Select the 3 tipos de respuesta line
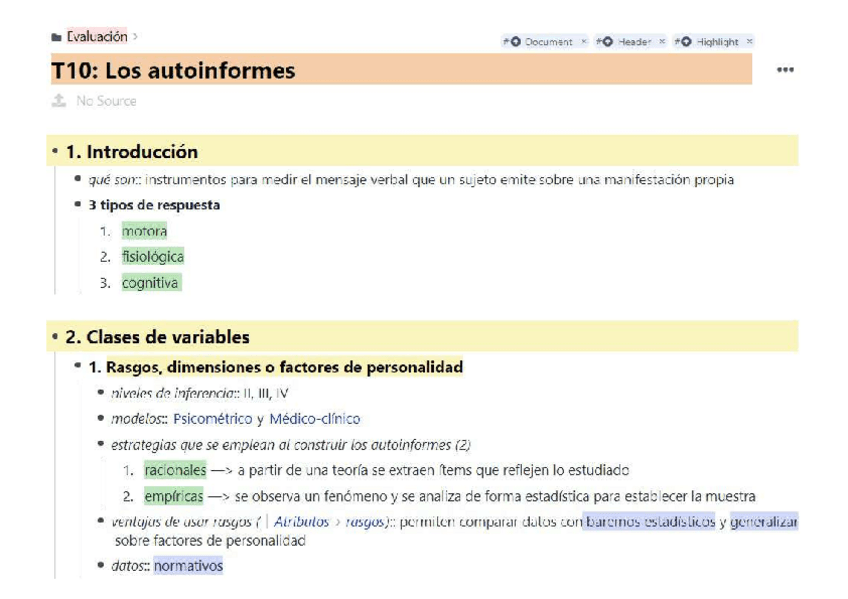Viewport: 848px width, 599px height. [x=154, y=205]
